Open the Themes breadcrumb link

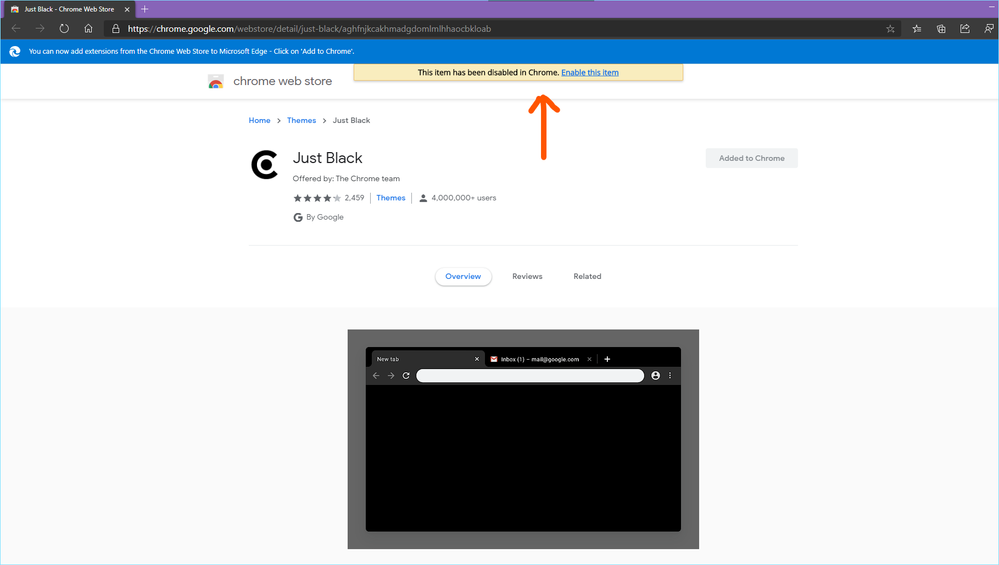pos(301,120)
